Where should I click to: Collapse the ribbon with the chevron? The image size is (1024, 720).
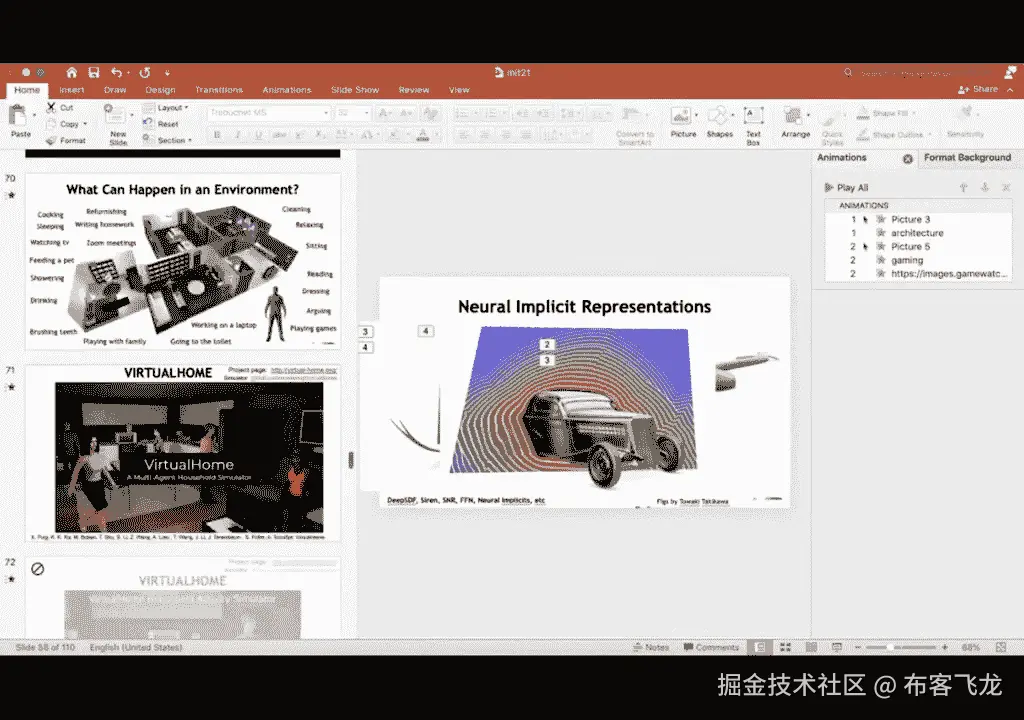(1010, 90)
